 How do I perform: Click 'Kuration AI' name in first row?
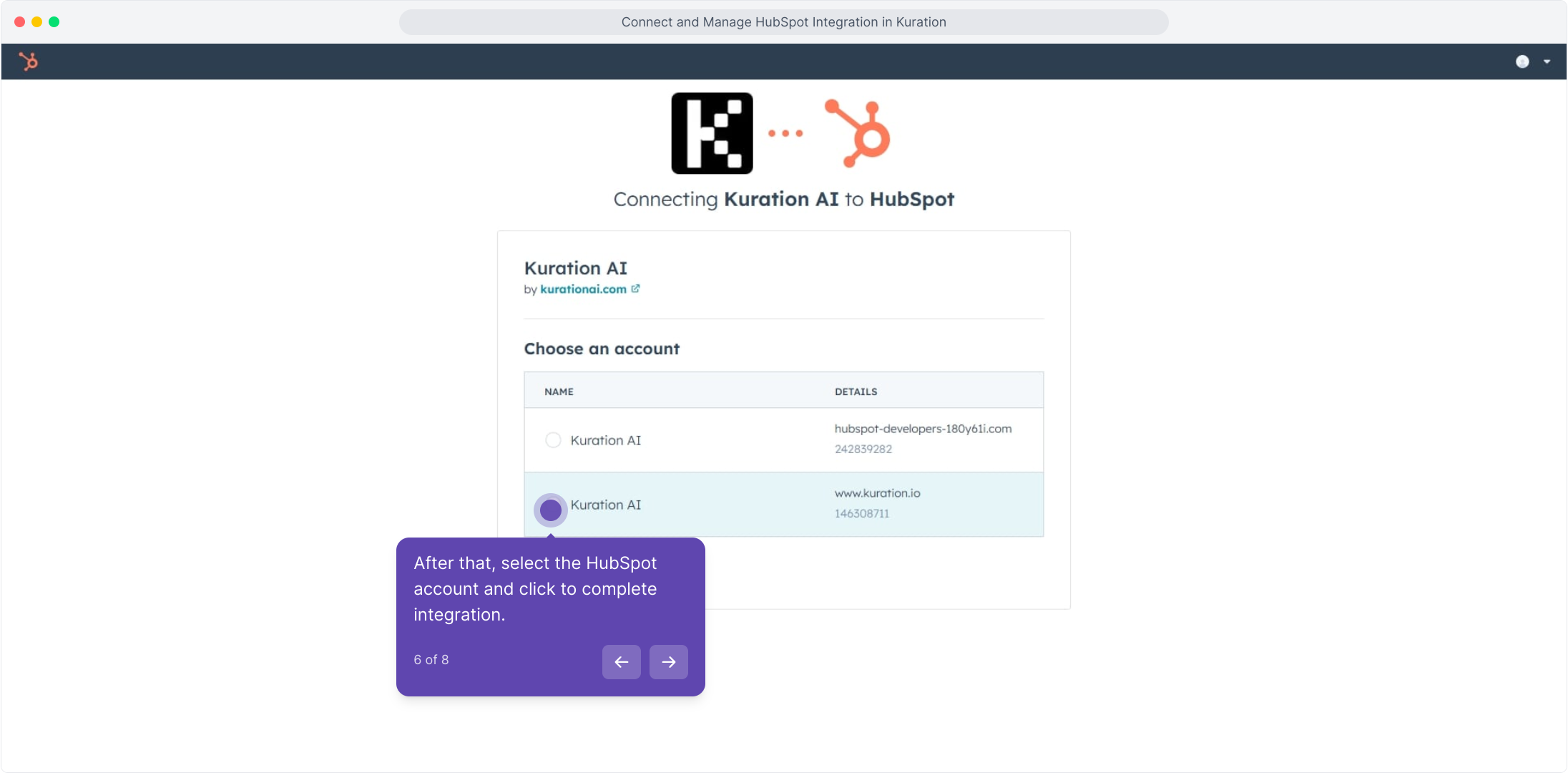tap(606, 440)
